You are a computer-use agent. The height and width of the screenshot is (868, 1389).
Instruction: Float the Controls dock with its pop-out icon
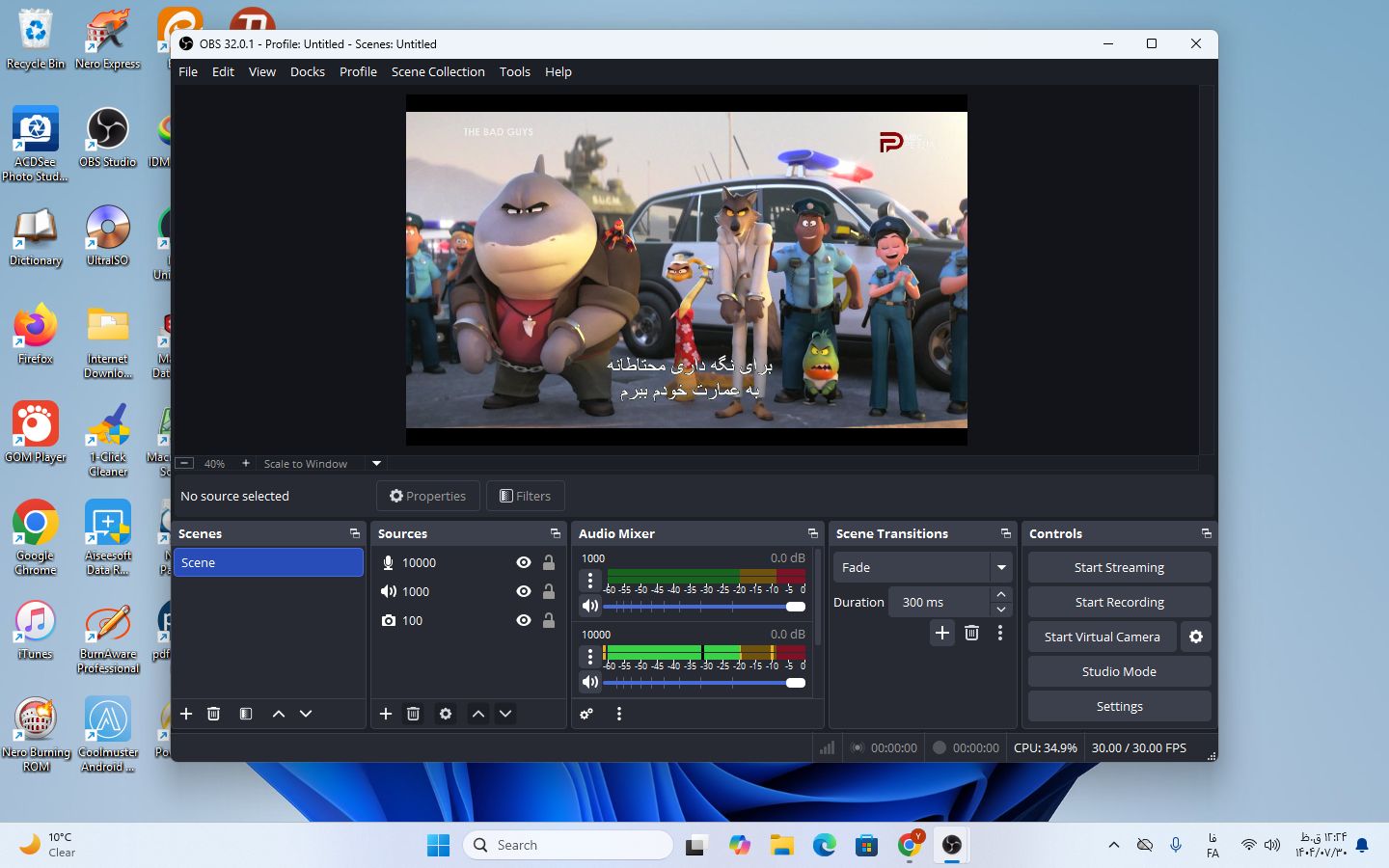[1207, 533]
